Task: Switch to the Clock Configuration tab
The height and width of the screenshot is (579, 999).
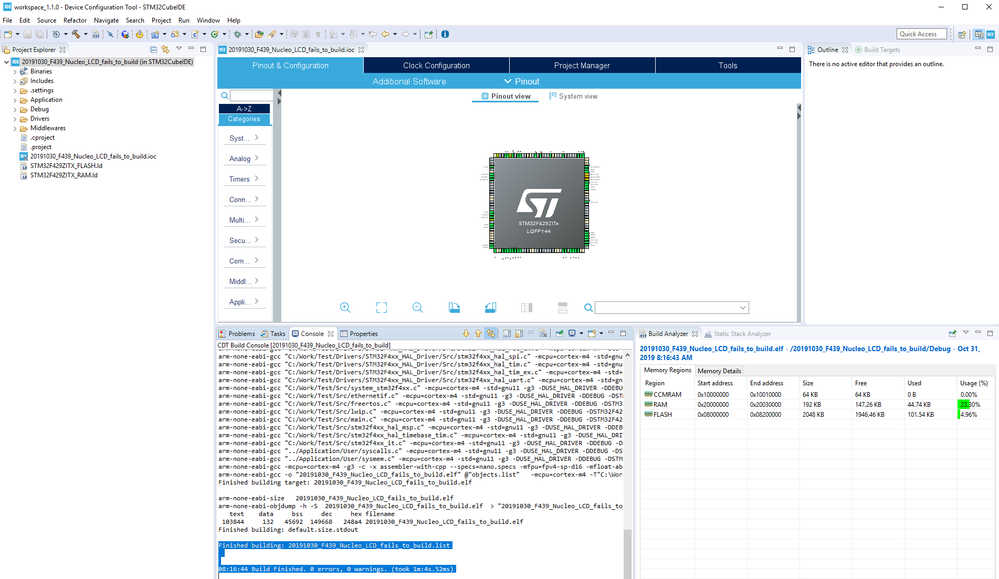Action: 436,66
